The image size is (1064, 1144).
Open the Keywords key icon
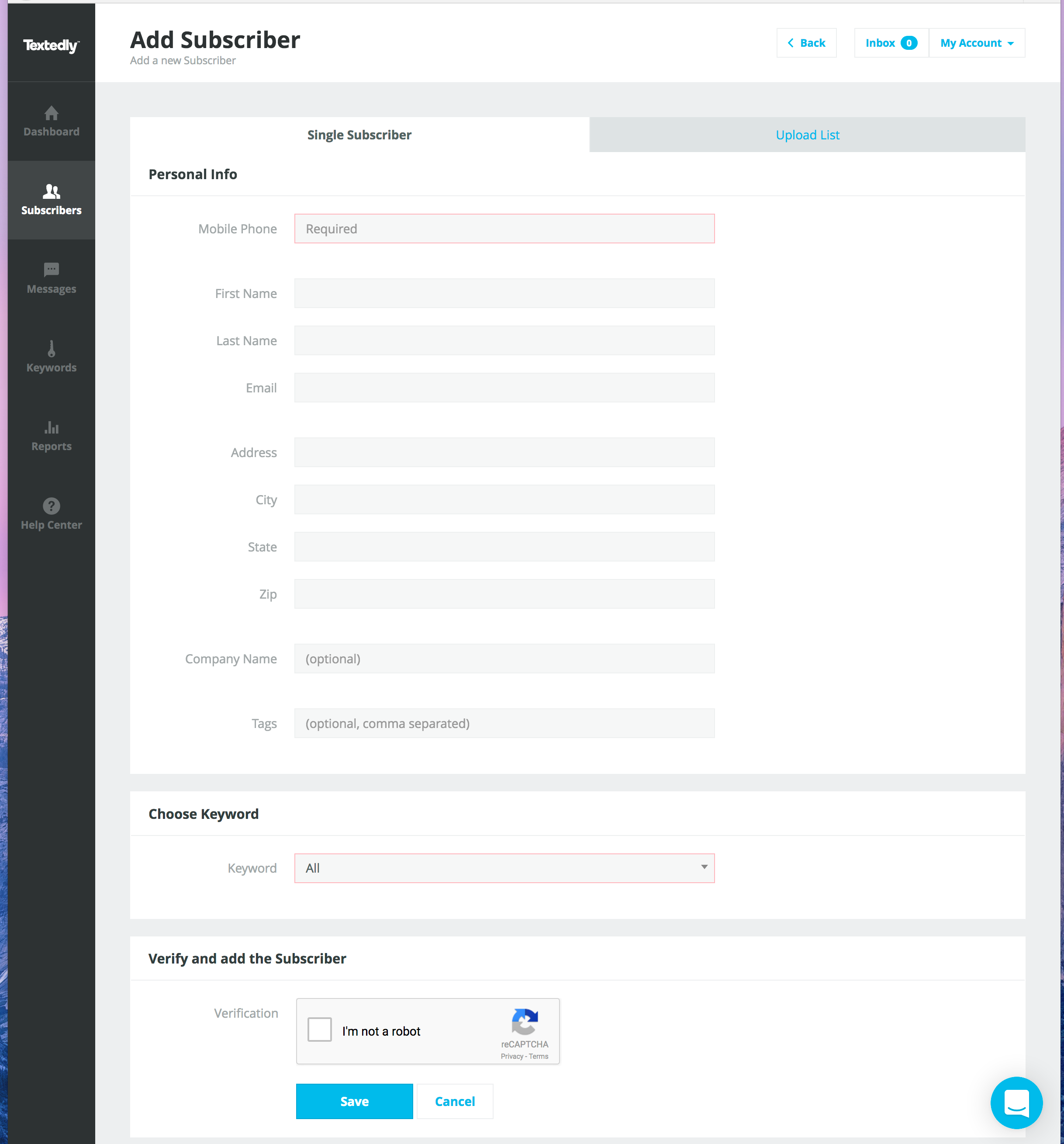(51, 348)
